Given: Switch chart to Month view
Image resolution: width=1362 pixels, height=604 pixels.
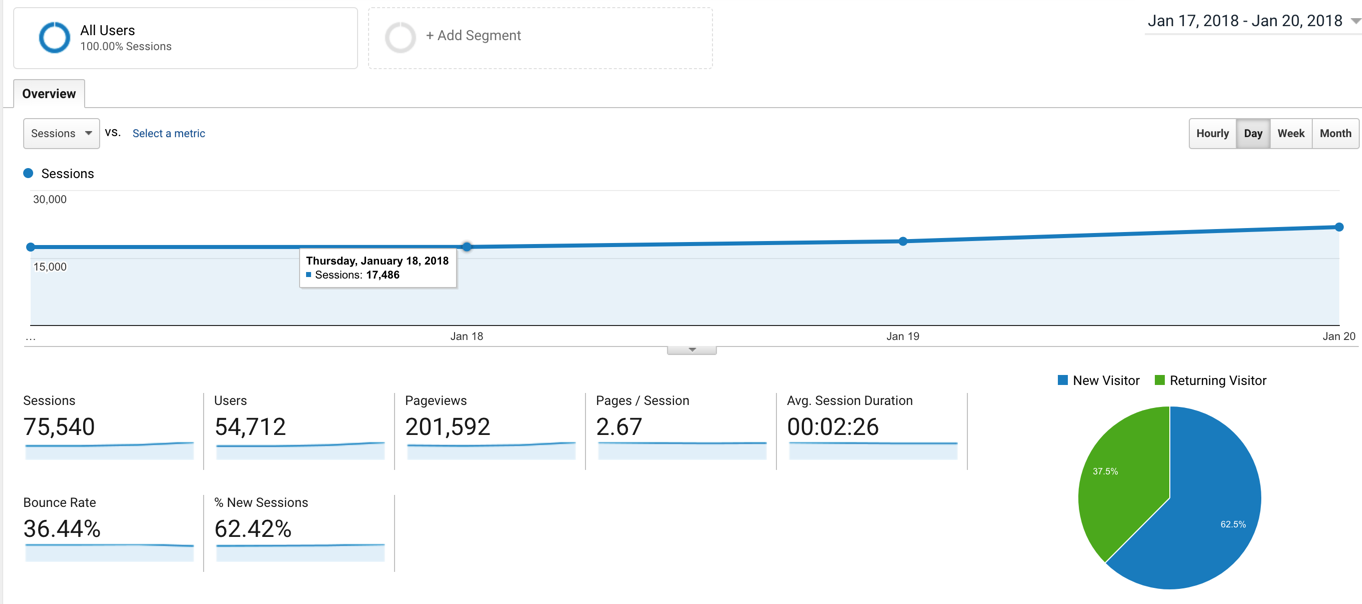Looking at the screenshot, I should click(x=1335, y=134).
